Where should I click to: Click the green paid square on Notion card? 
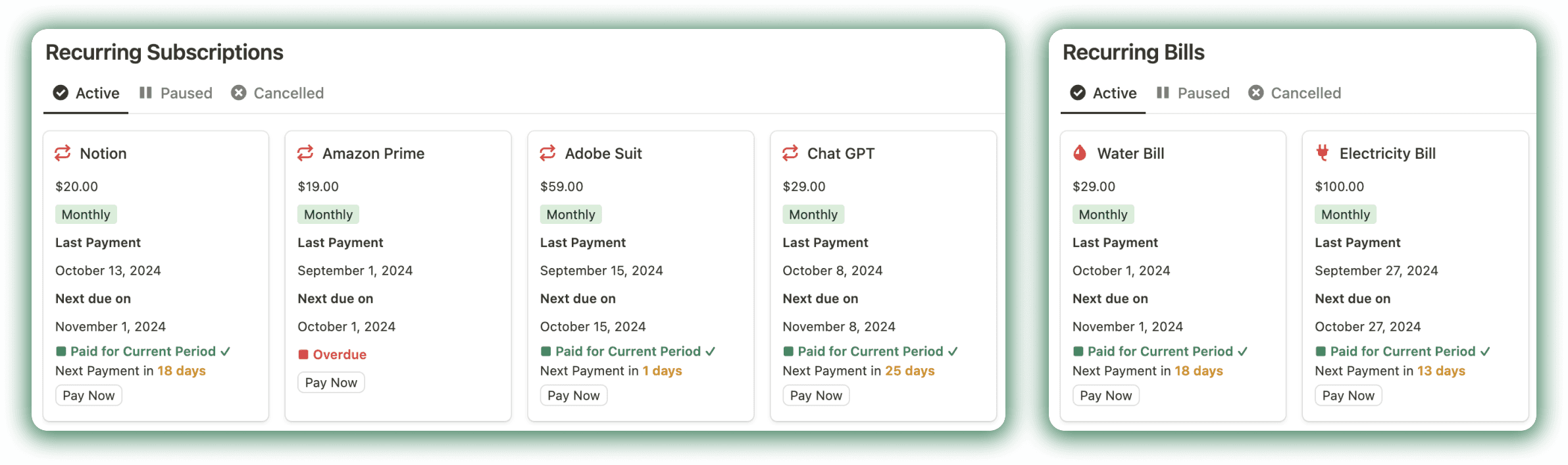61,351
